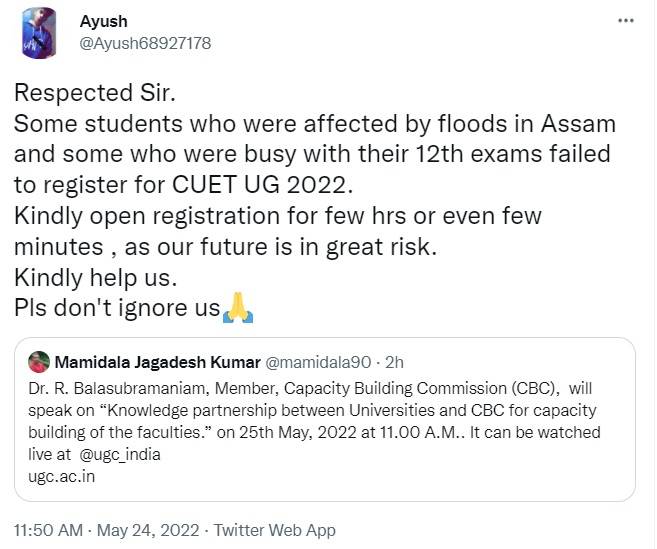Click the "Respected Sir." opening line

(77, 95)
